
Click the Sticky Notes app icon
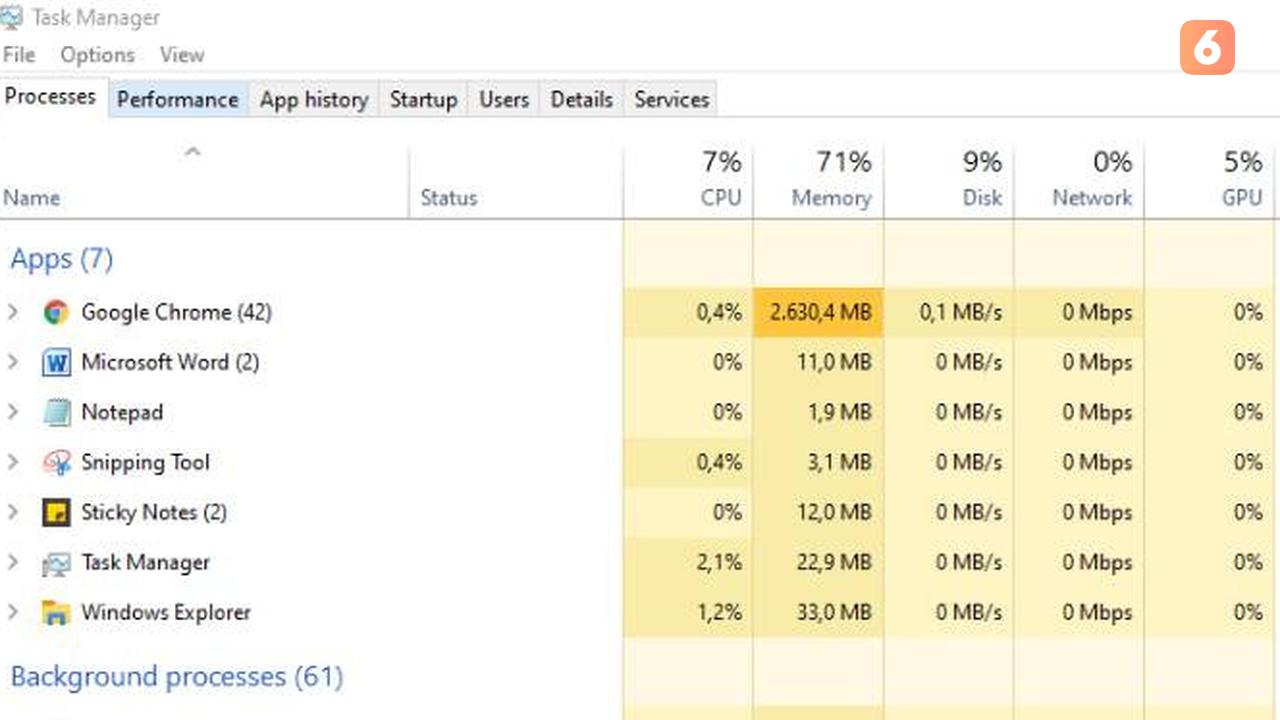coord(56,513)
